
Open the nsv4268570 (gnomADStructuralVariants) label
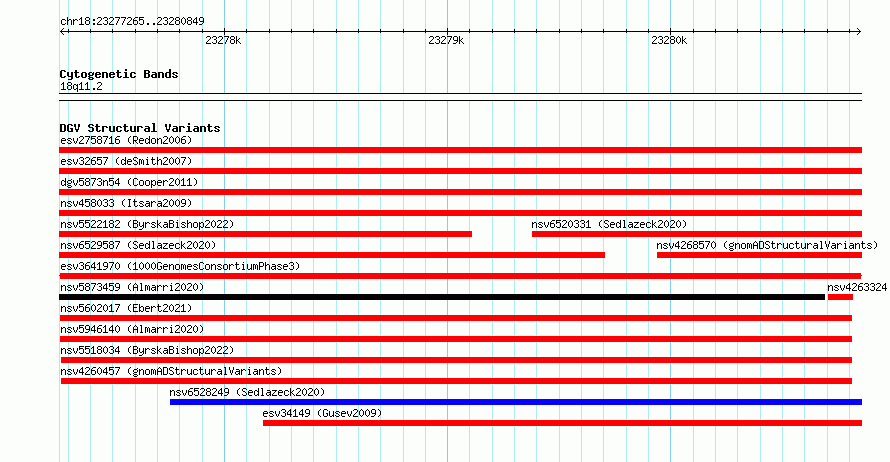[767, 245]
